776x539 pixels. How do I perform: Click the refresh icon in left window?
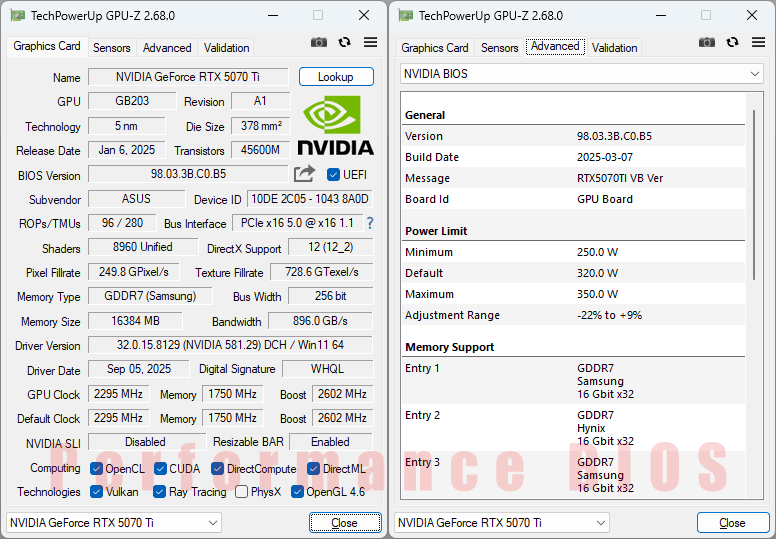(x=345, y=42)
